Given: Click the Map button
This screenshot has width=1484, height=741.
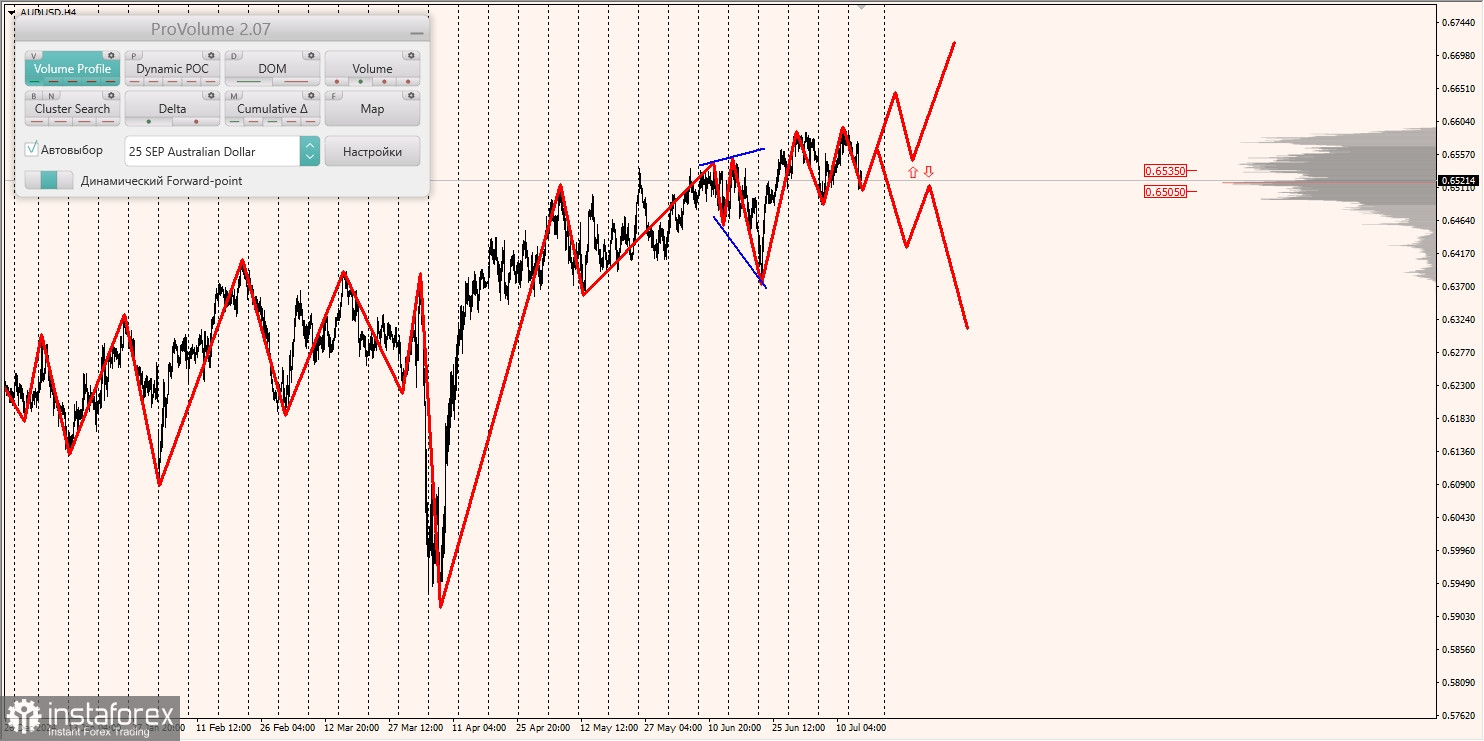Looking at the screenshot, I should [372, 109].
